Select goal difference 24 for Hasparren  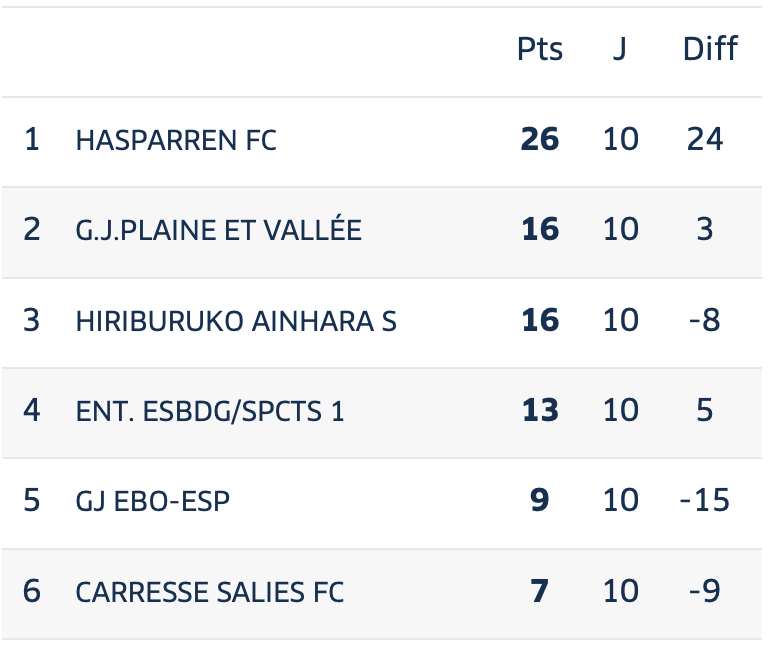705,139
